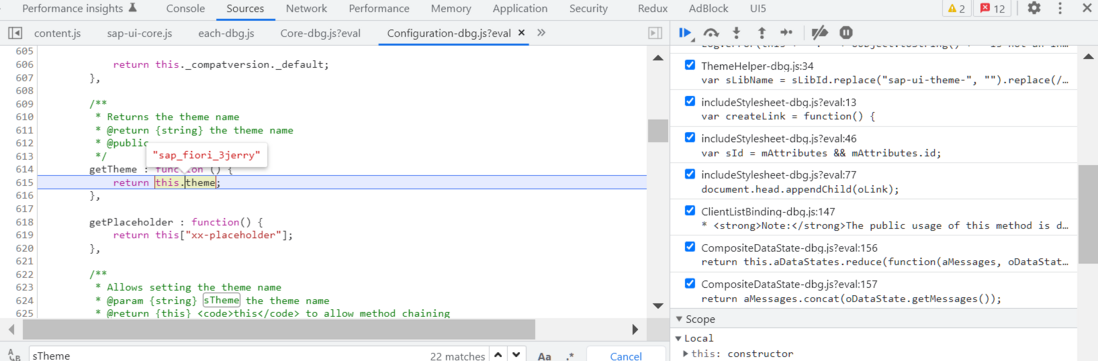
Task: Set breakpoint on line number 619
Action: pos(24,235)
